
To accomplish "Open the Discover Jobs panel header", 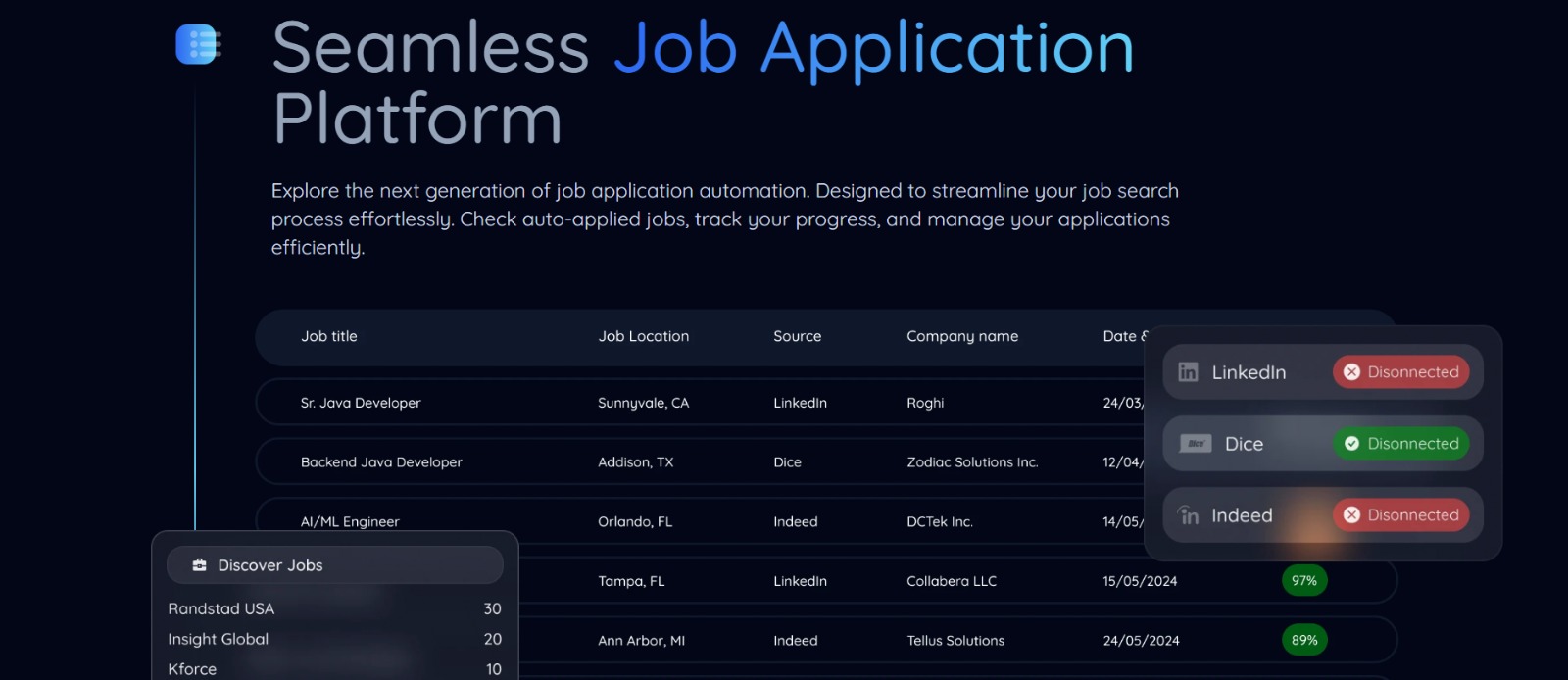I will (x=334, y=565).
